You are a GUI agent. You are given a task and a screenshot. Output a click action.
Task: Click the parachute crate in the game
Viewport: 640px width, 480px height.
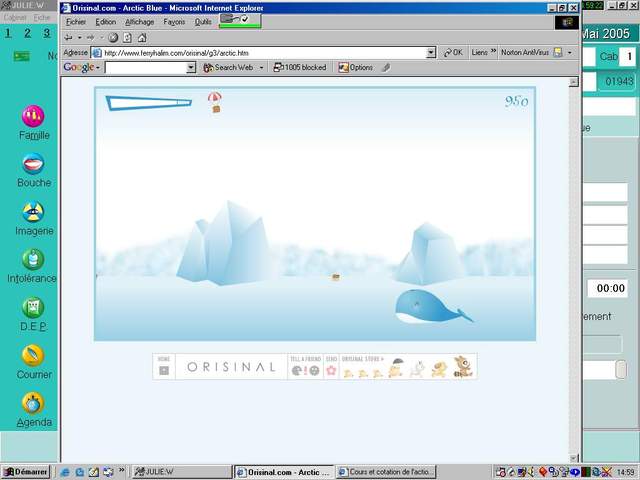click(215, 102)
